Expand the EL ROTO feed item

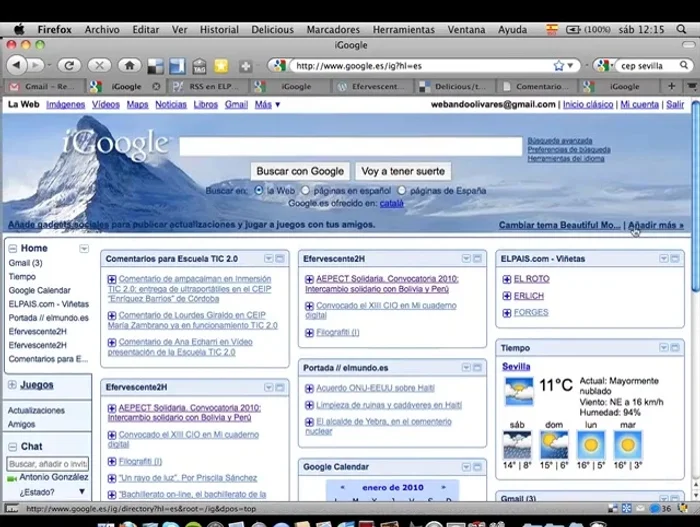pos(507,279)
